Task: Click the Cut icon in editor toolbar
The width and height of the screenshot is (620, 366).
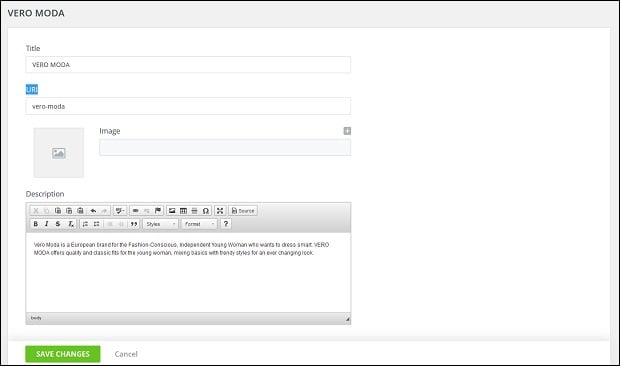Action: pos(36,211)
